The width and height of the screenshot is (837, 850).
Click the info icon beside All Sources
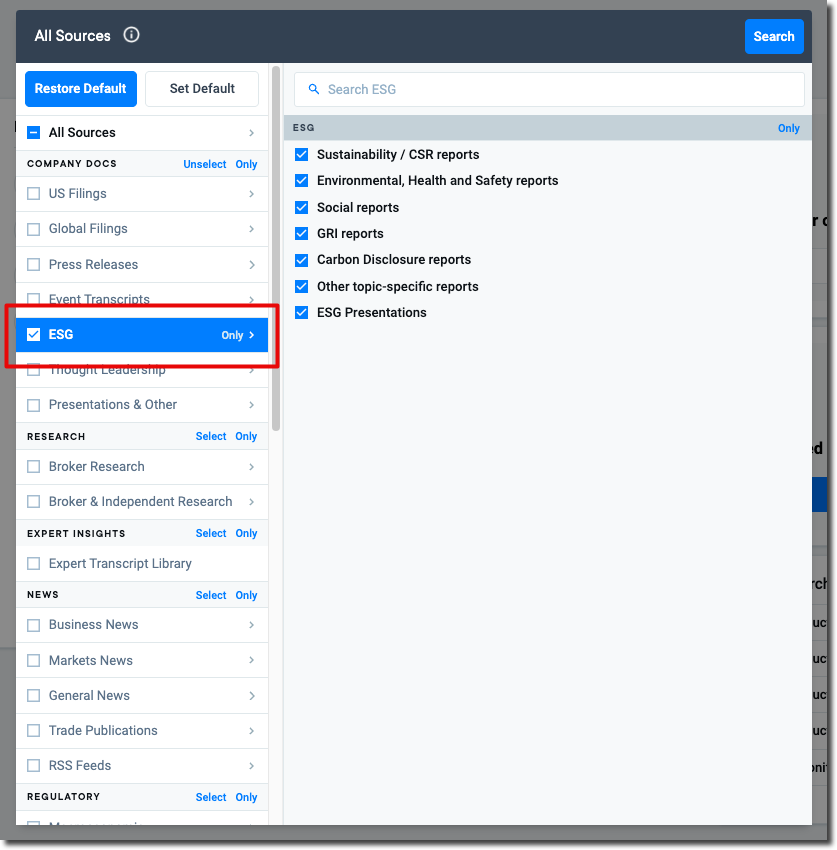pos(131,35)
